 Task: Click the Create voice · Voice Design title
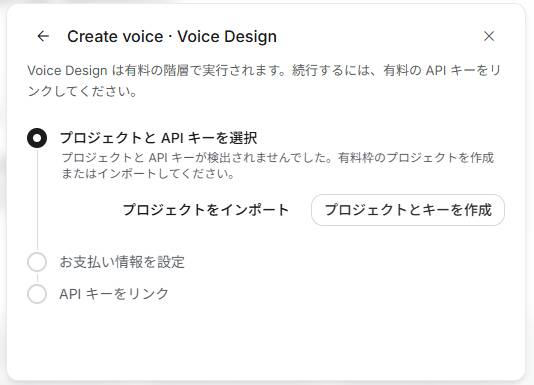tap(172, 36)
